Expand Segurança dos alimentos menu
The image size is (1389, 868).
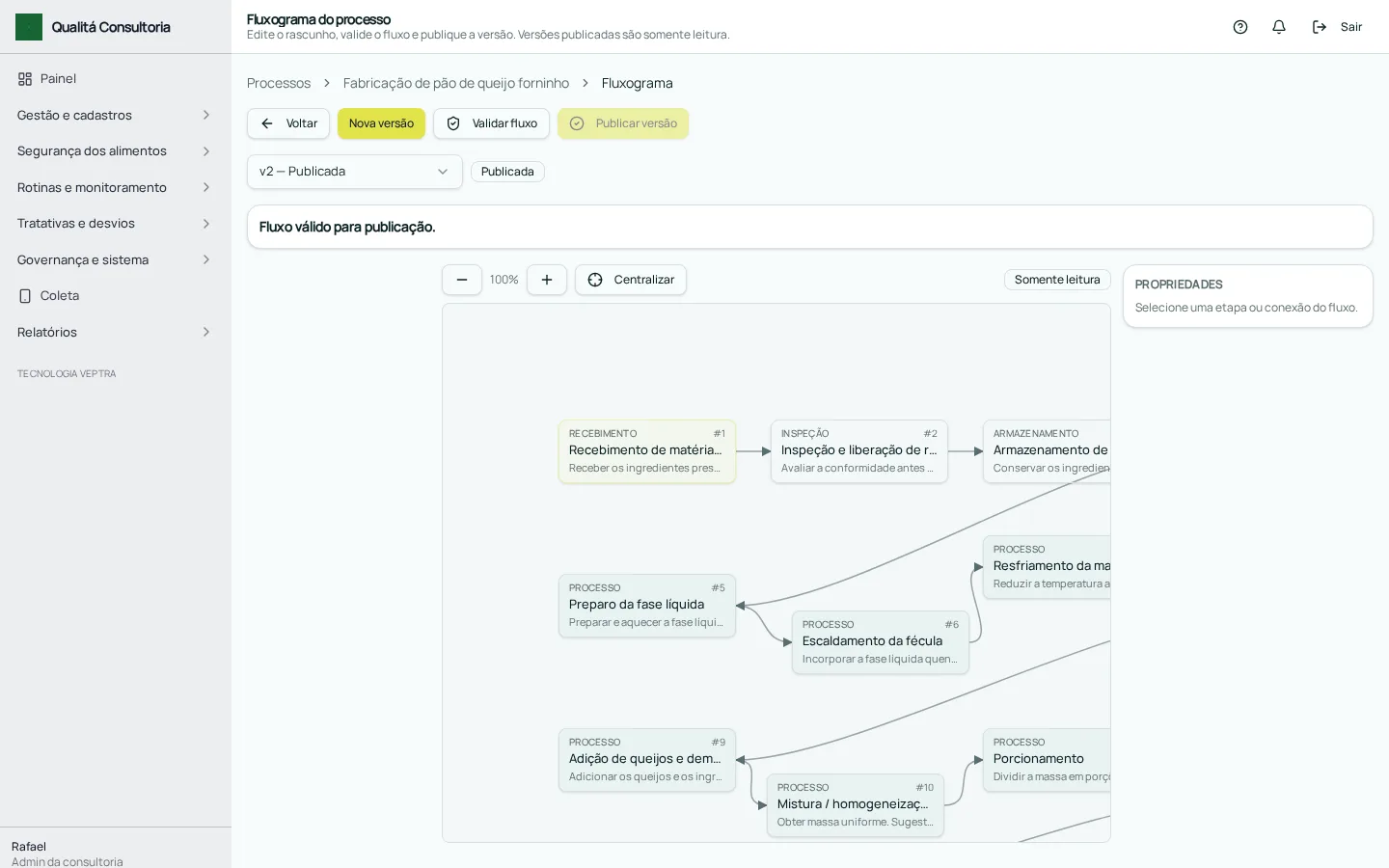point(116,151)
